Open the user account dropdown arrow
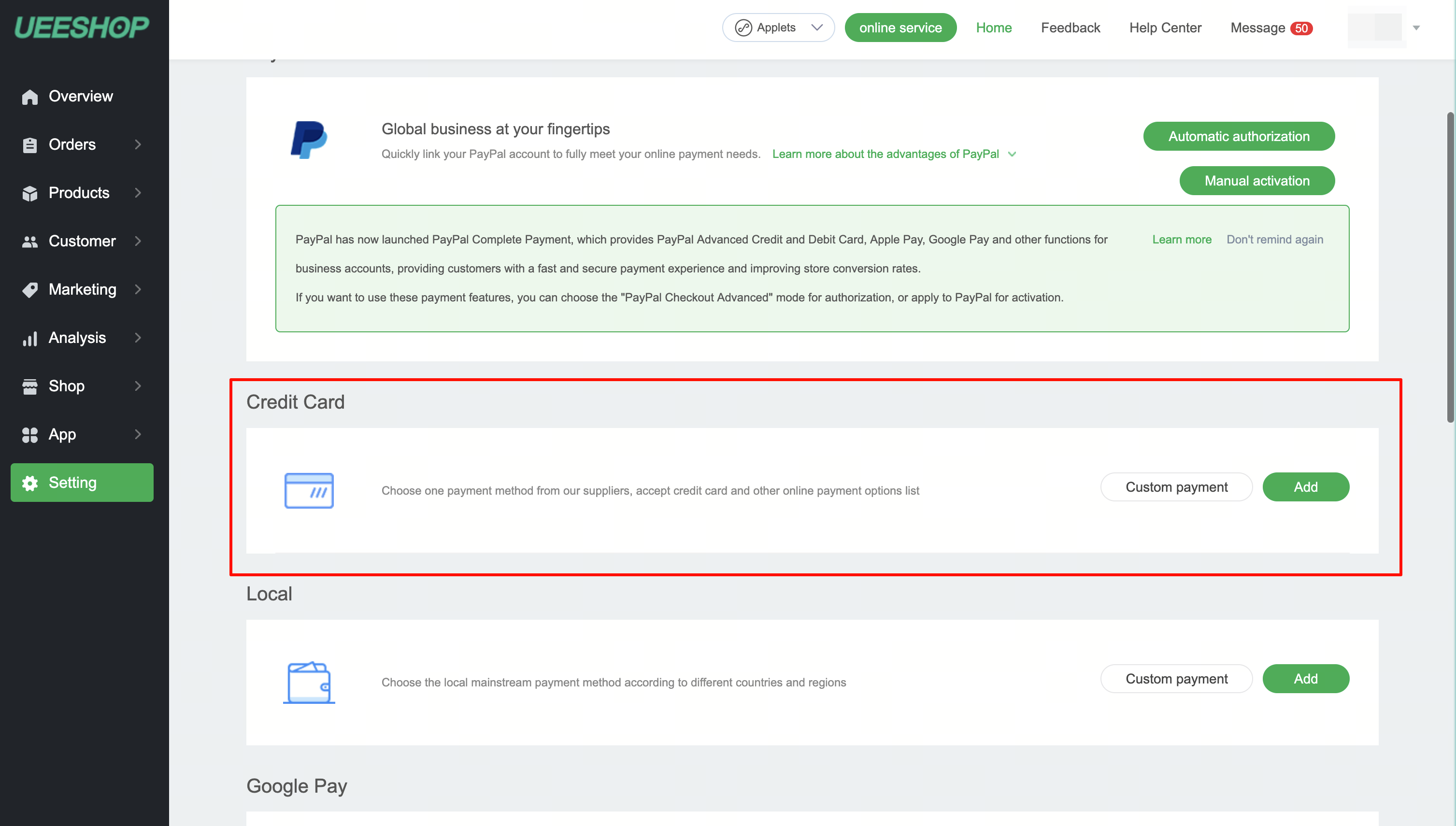1456x826 pixels. click(1416, 28)
